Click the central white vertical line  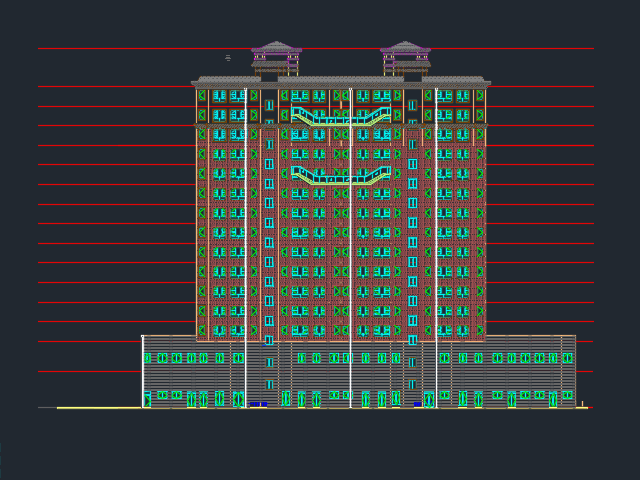tap(350, 250)
